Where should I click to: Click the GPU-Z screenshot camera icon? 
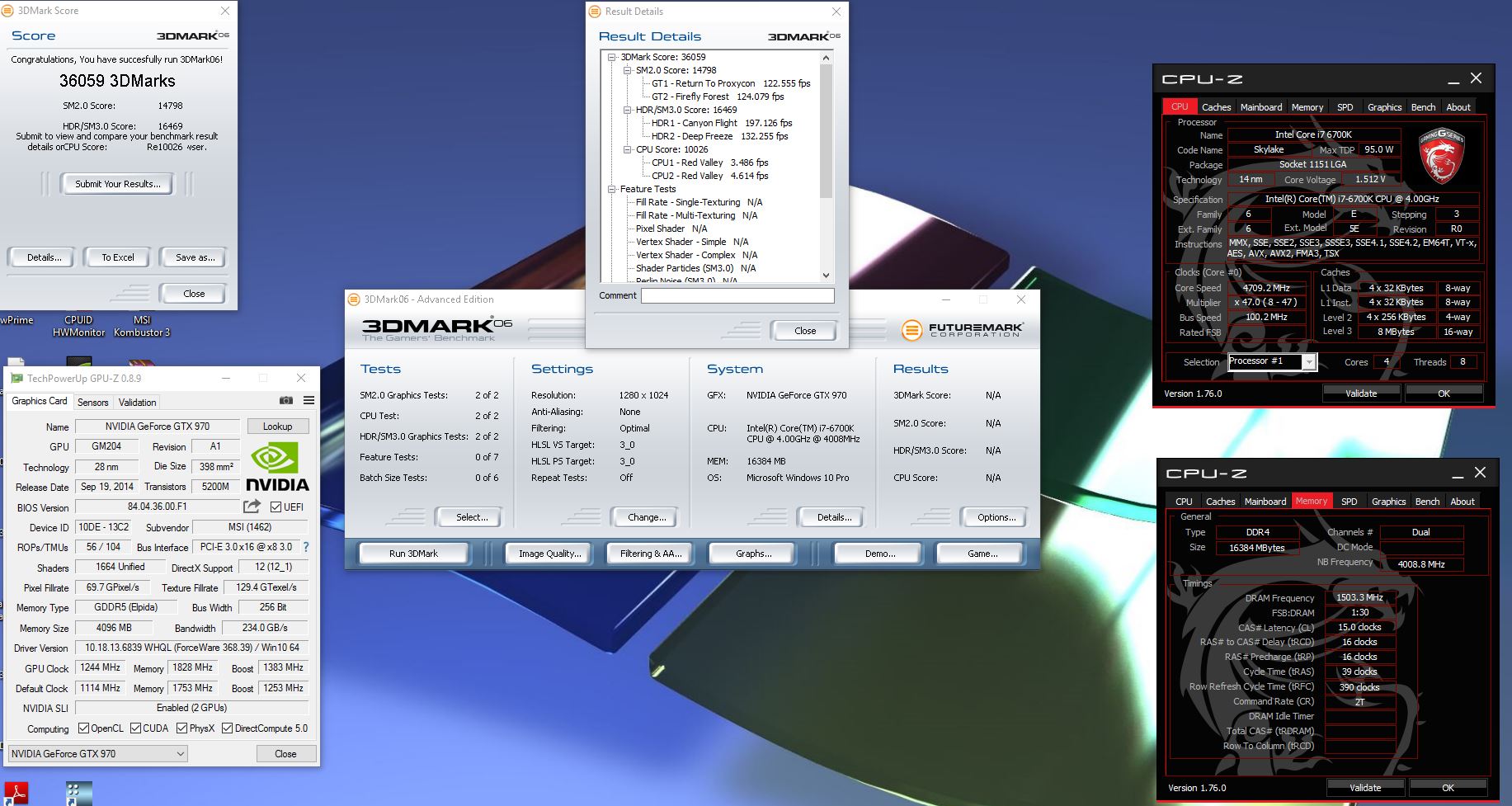(286, 400)
